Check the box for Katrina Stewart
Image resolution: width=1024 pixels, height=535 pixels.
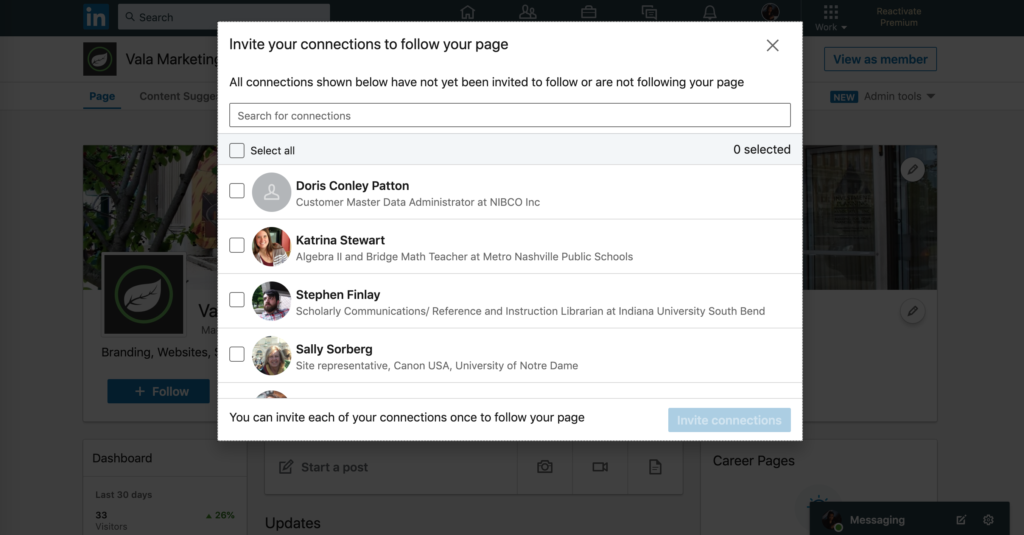[x=237, y=245]
